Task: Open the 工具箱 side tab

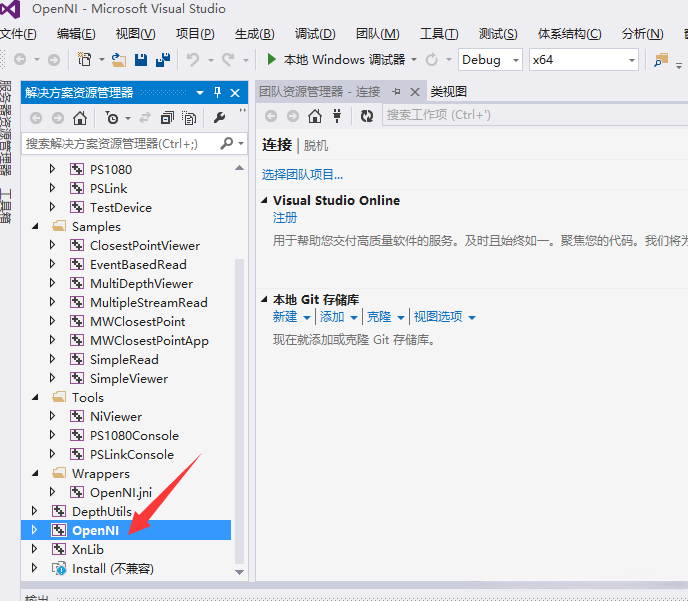Action: 5,206
